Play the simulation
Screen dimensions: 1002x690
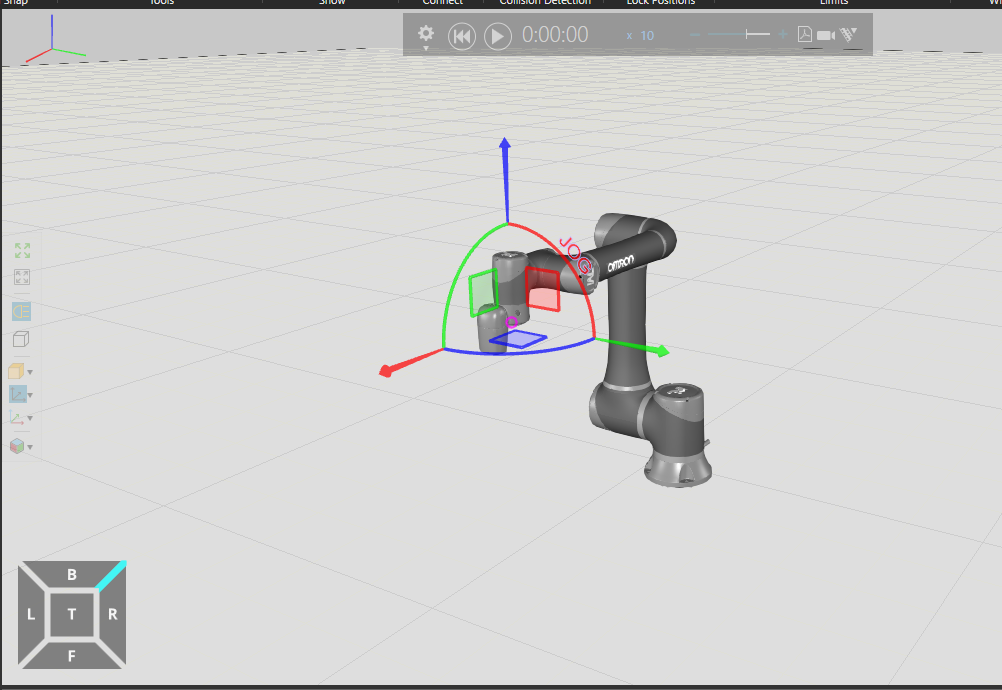coord(498,36)
